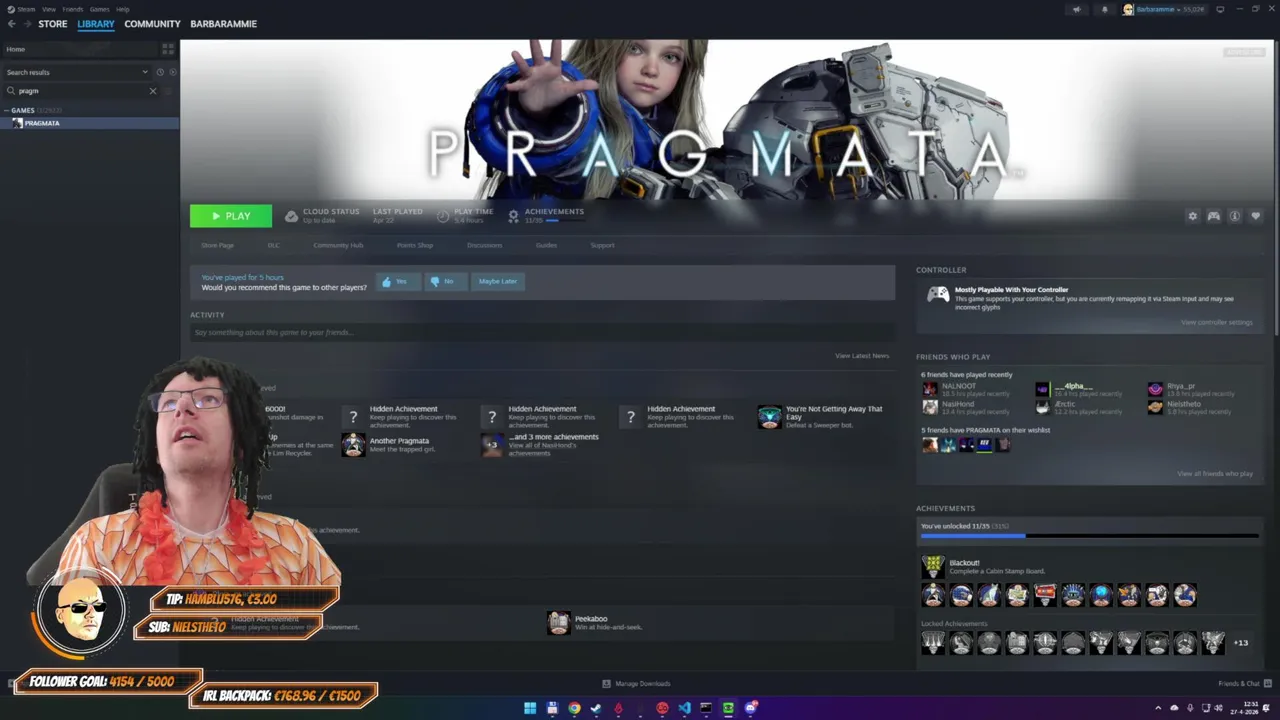View the Another Pragmata achievement icon
The width and height of the screenshot is (1280, 720).
(x=353, y=445)
